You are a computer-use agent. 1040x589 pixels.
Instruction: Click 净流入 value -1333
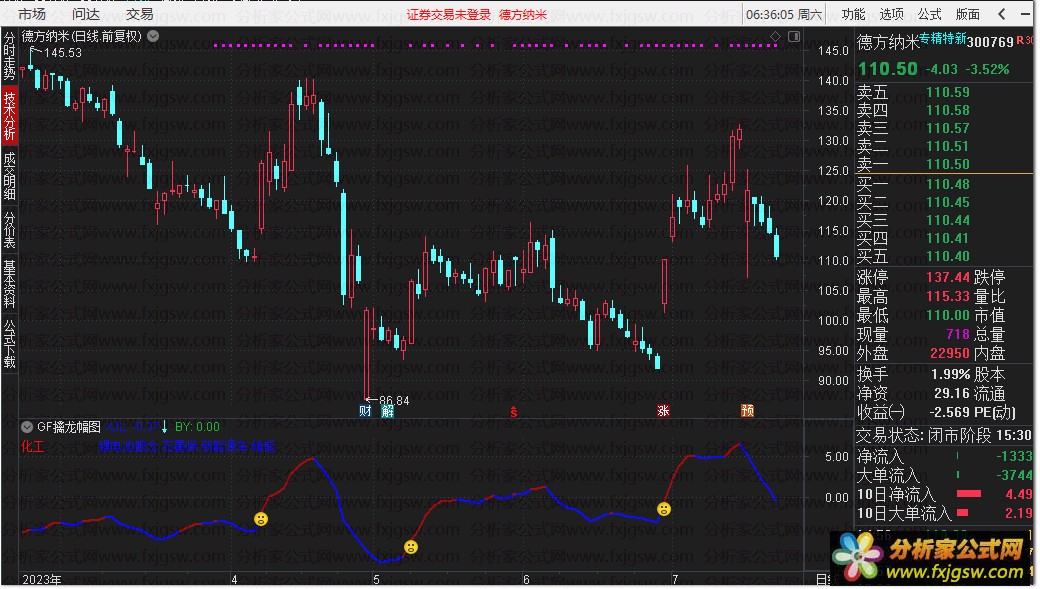1014,456
